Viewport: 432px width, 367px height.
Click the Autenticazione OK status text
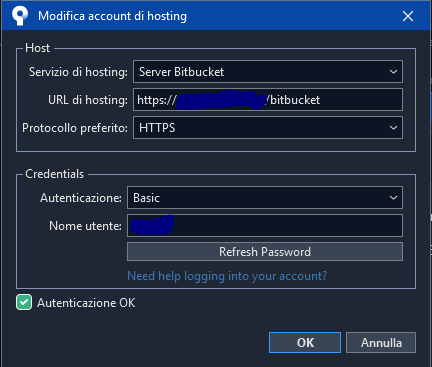point(86,303)
